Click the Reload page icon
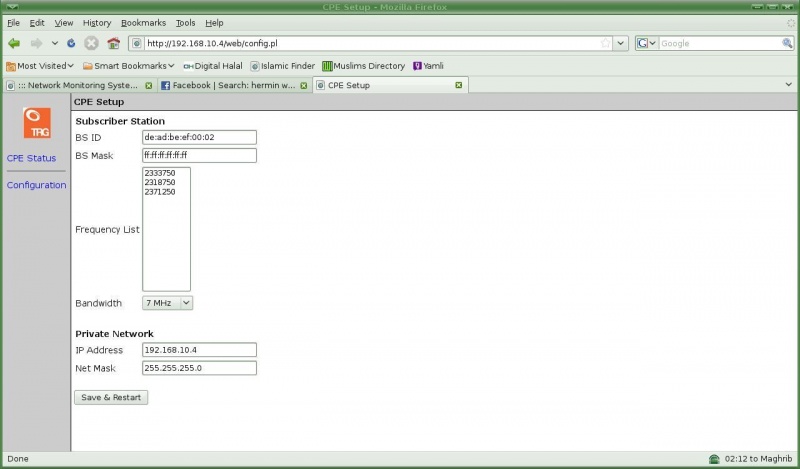800x469 pixels. pos(71,44)
